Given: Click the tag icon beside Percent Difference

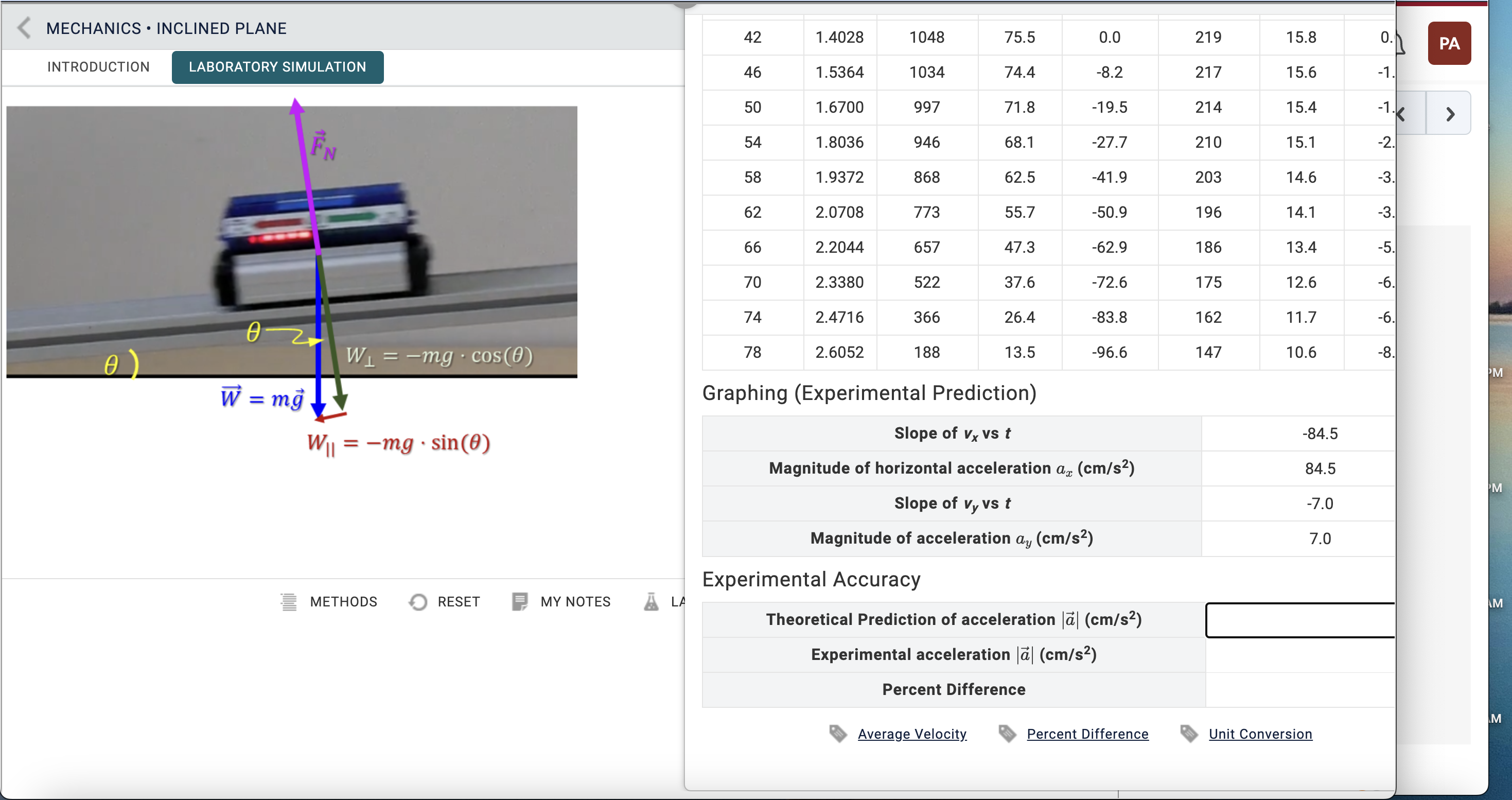Looking at the screenshot, I should pyautogui.click(x=1007, y=734).
